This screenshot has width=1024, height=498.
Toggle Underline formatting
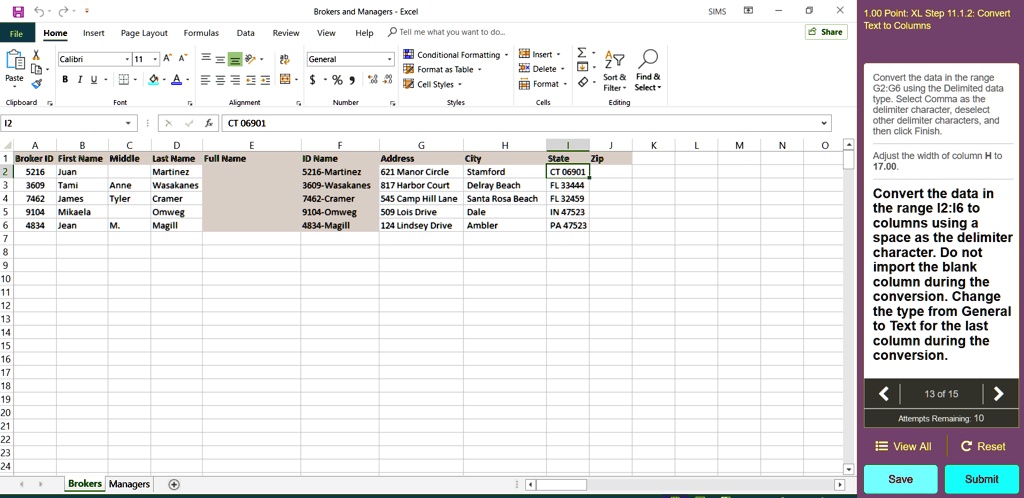[x=93, y=80]
